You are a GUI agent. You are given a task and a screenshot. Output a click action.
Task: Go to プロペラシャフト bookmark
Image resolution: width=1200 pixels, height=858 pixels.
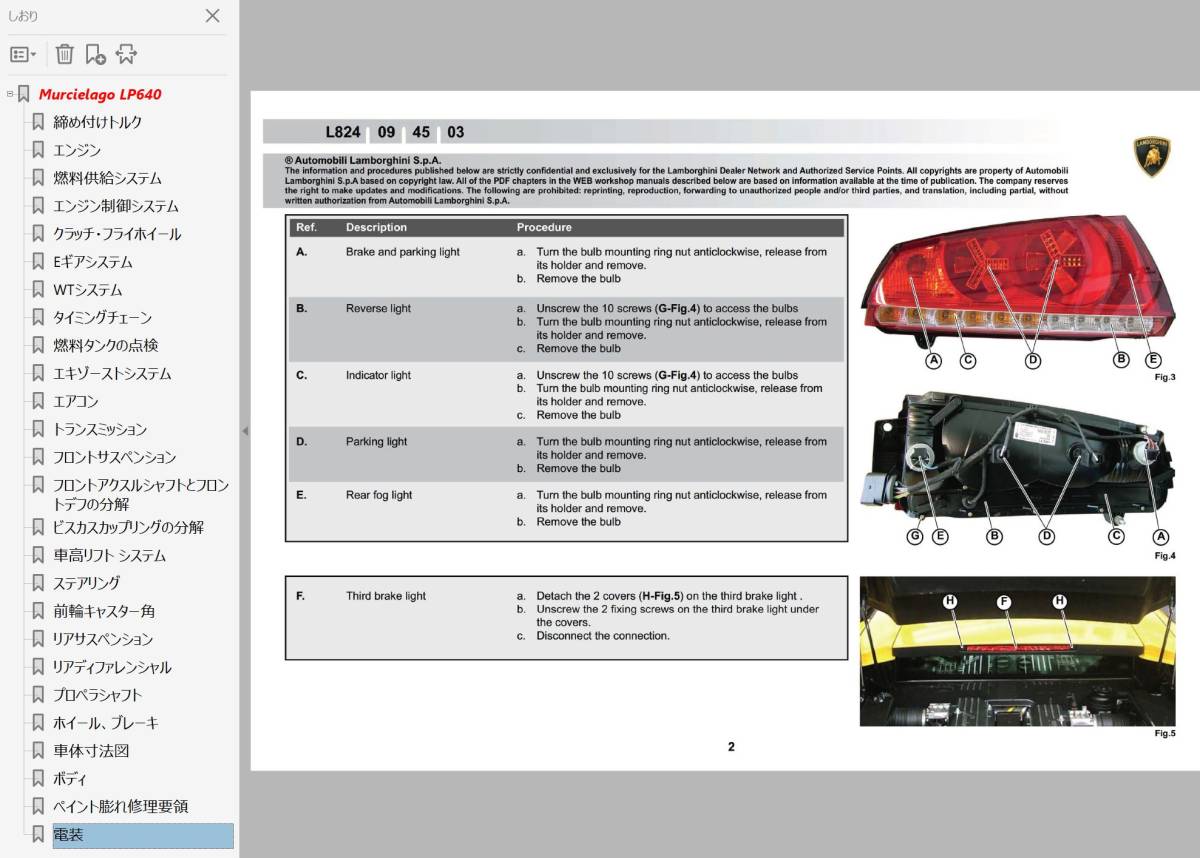[x=98, y=695]
